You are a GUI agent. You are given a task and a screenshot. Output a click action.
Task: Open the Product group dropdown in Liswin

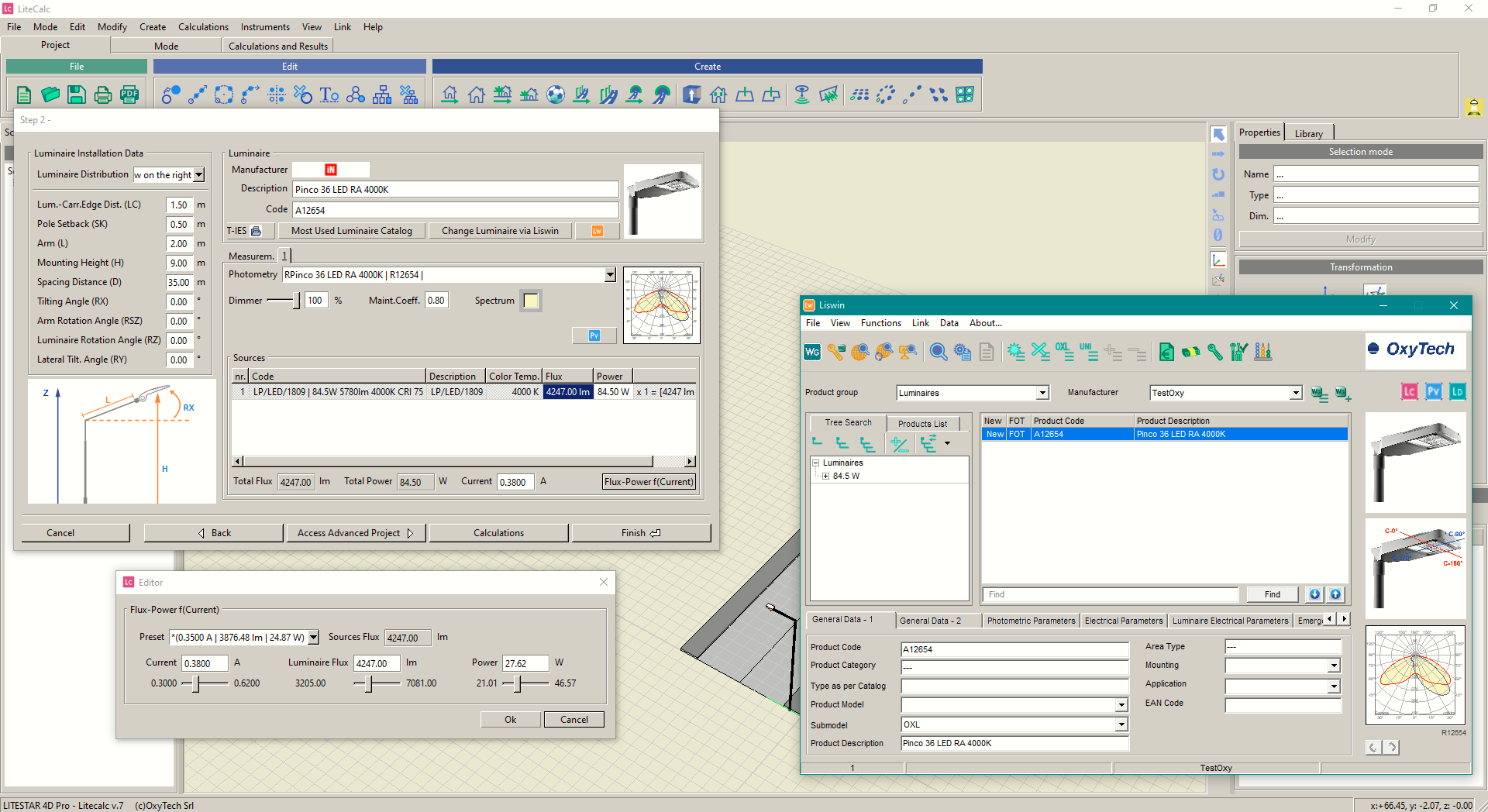[1042, 393]
